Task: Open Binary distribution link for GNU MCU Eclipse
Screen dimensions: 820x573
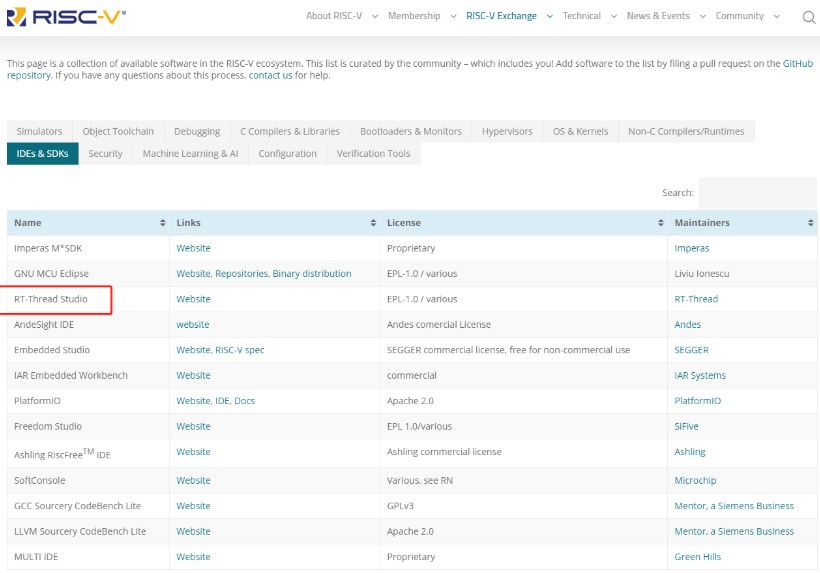Action: click(x=312, y=273)
